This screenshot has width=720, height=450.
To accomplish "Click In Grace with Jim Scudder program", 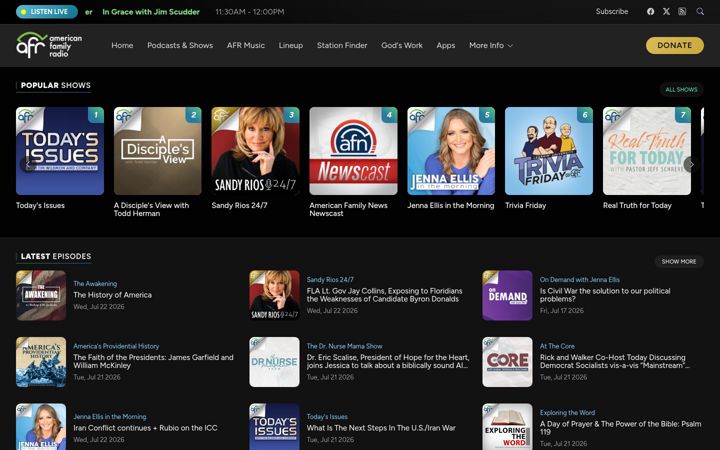I will [151, 12].
